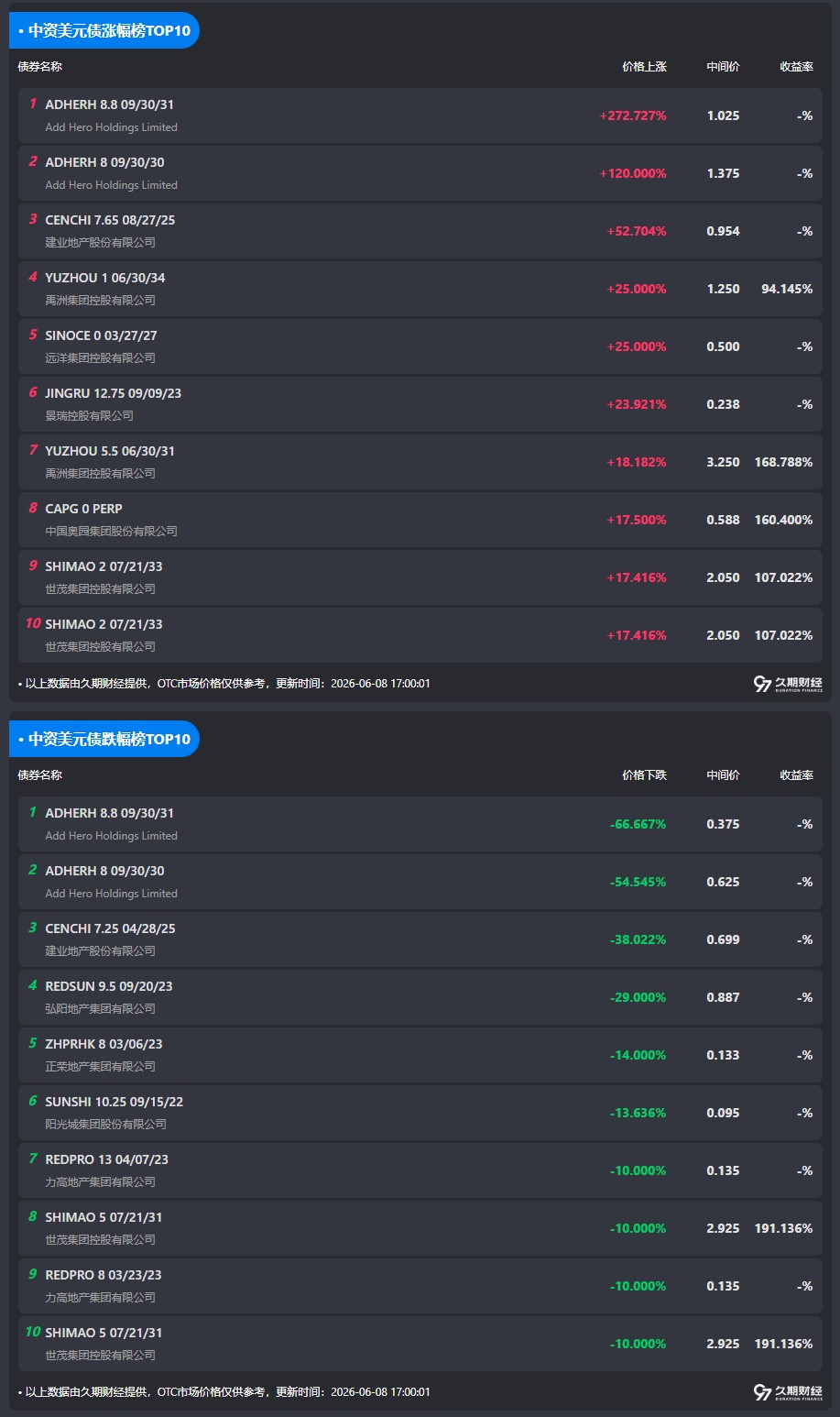This screenshot has height=1417, width=840.
Task: Click mid price 1.025 in gainers
Action: [723, 115]
